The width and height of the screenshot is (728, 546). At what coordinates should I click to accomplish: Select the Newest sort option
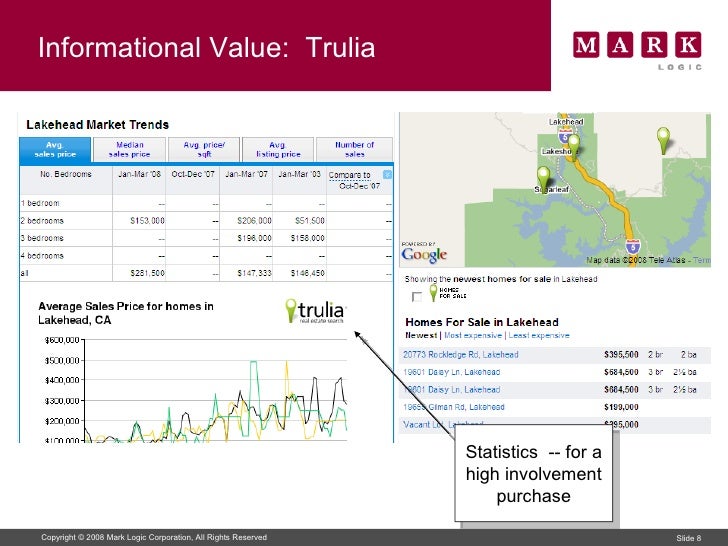[421, 335]
